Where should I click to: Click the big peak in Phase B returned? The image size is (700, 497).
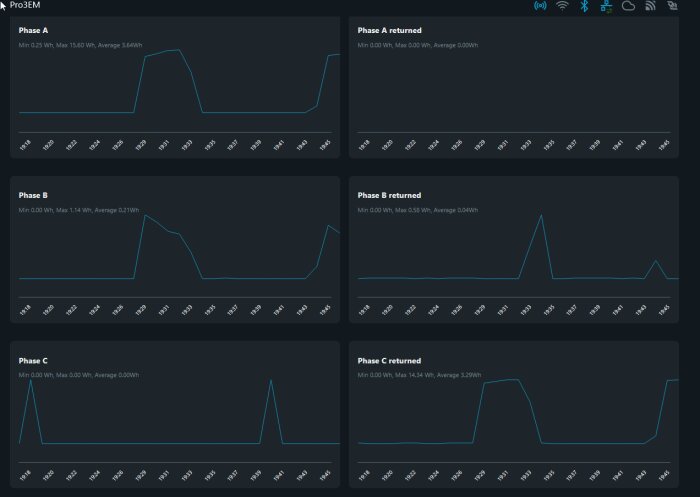[541, 216]
